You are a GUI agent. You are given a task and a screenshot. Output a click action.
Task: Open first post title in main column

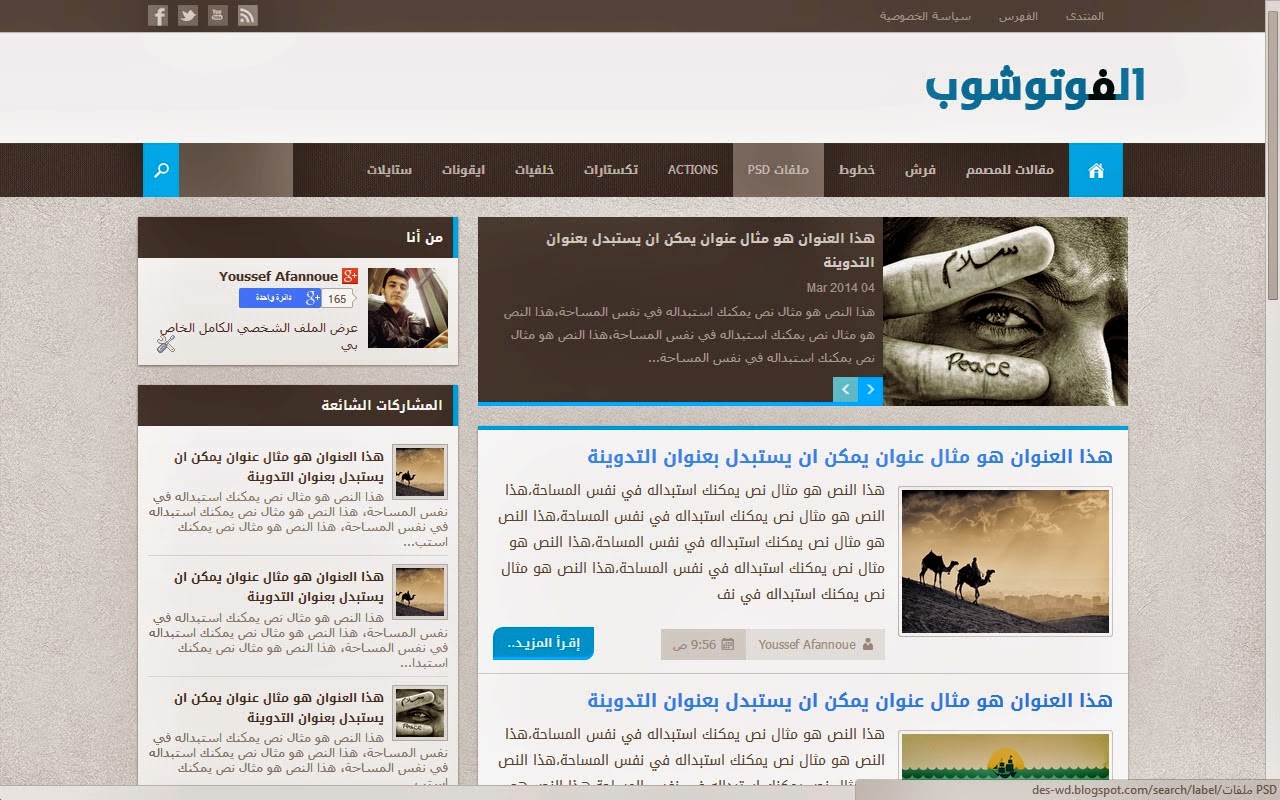click(850, 457)
